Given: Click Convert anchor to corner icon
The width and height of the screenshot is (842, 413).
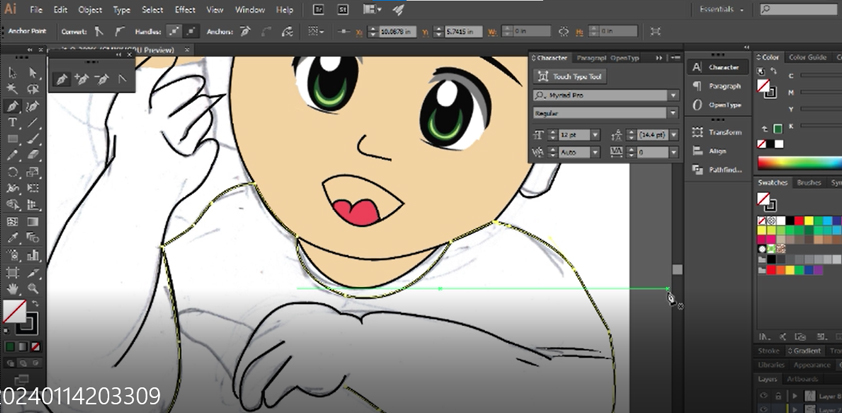Looking at the screenshot, I should point(99,32).
